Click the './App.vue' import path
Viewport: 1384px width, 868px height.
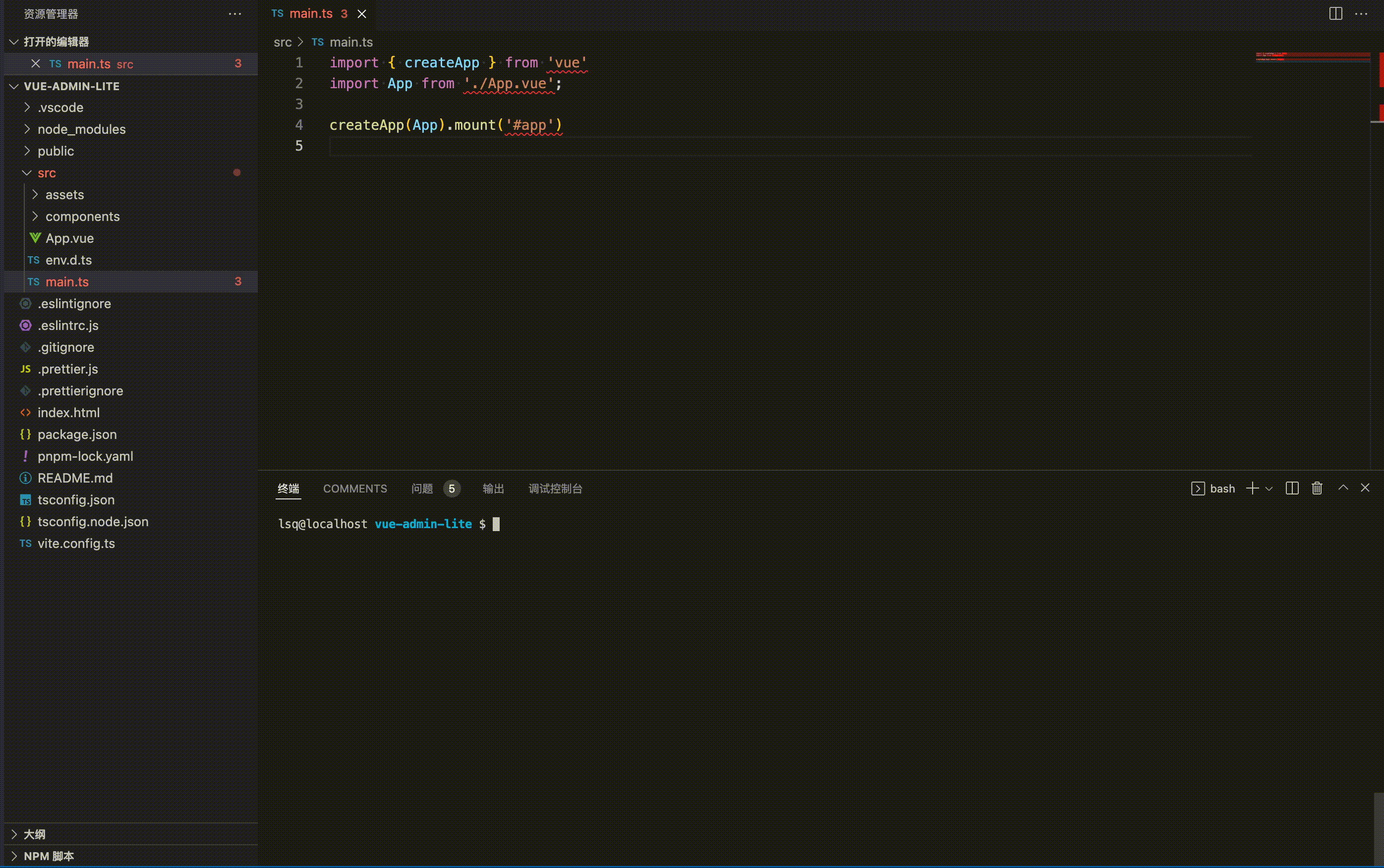point(509,84)
